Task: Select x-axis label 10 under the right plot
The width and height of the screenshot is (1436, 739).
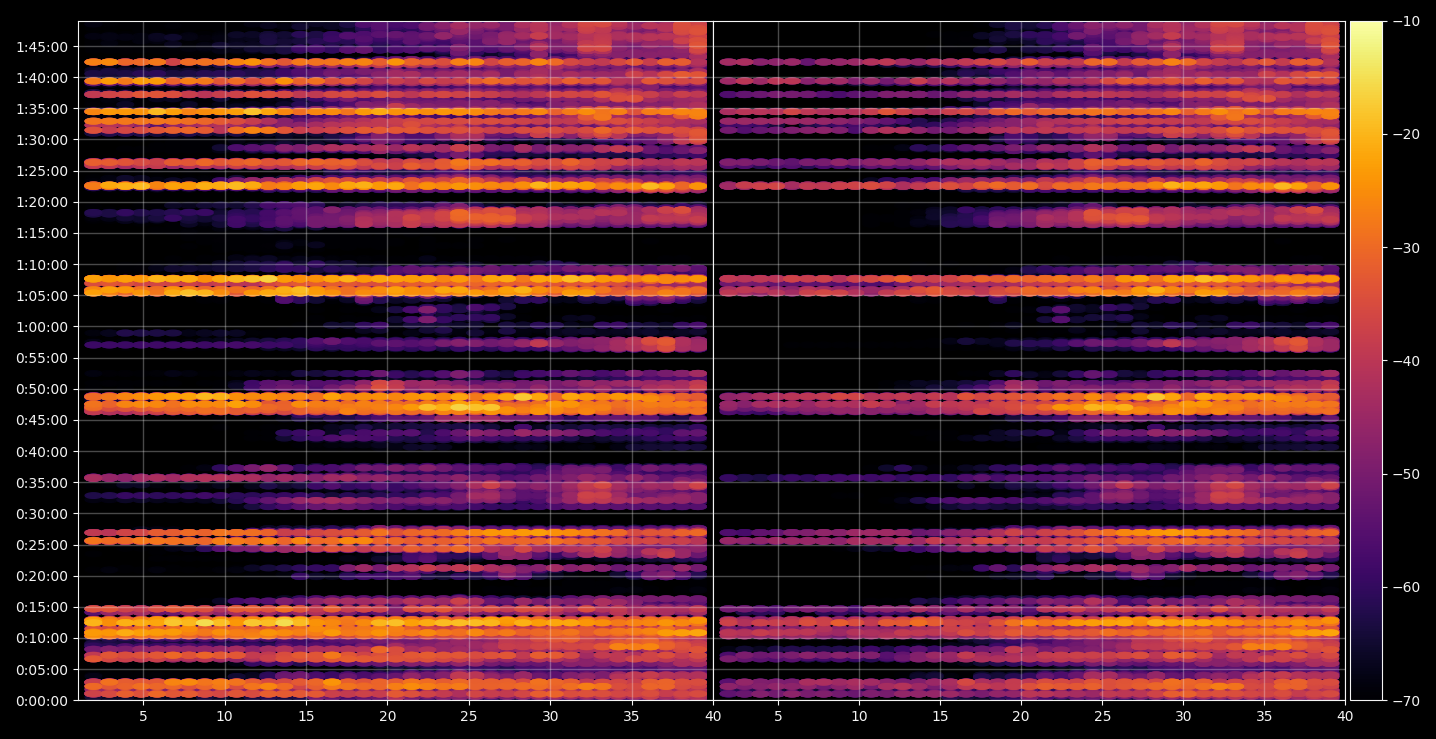Action: [x=858, y=716]
